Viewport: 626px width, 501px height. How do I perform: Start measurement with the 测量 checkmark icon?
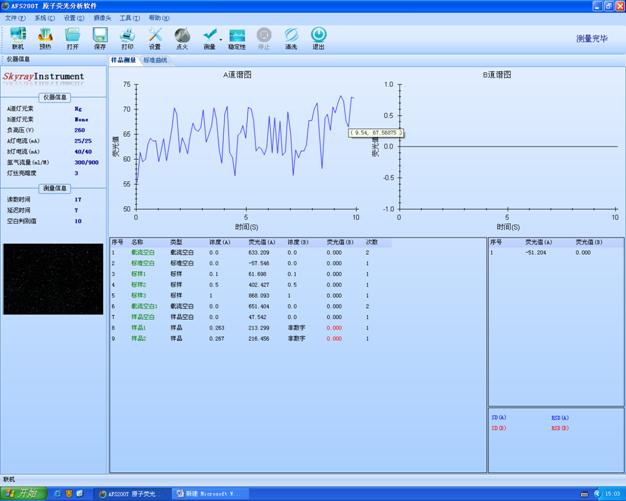[208, 38]
